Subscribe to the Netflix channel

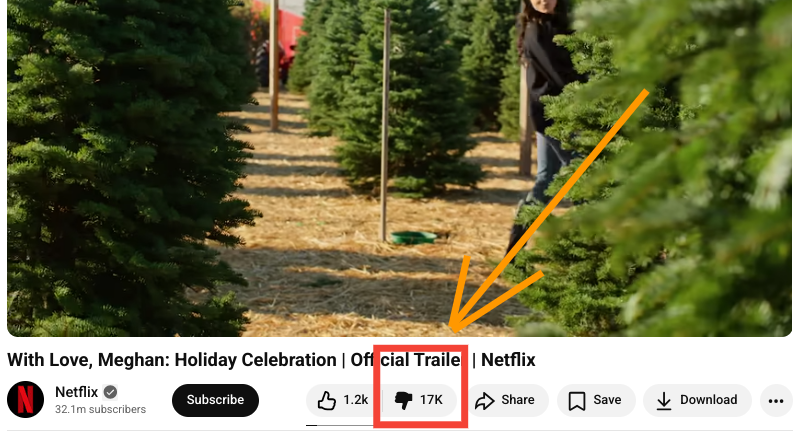[x=215, y=400]
